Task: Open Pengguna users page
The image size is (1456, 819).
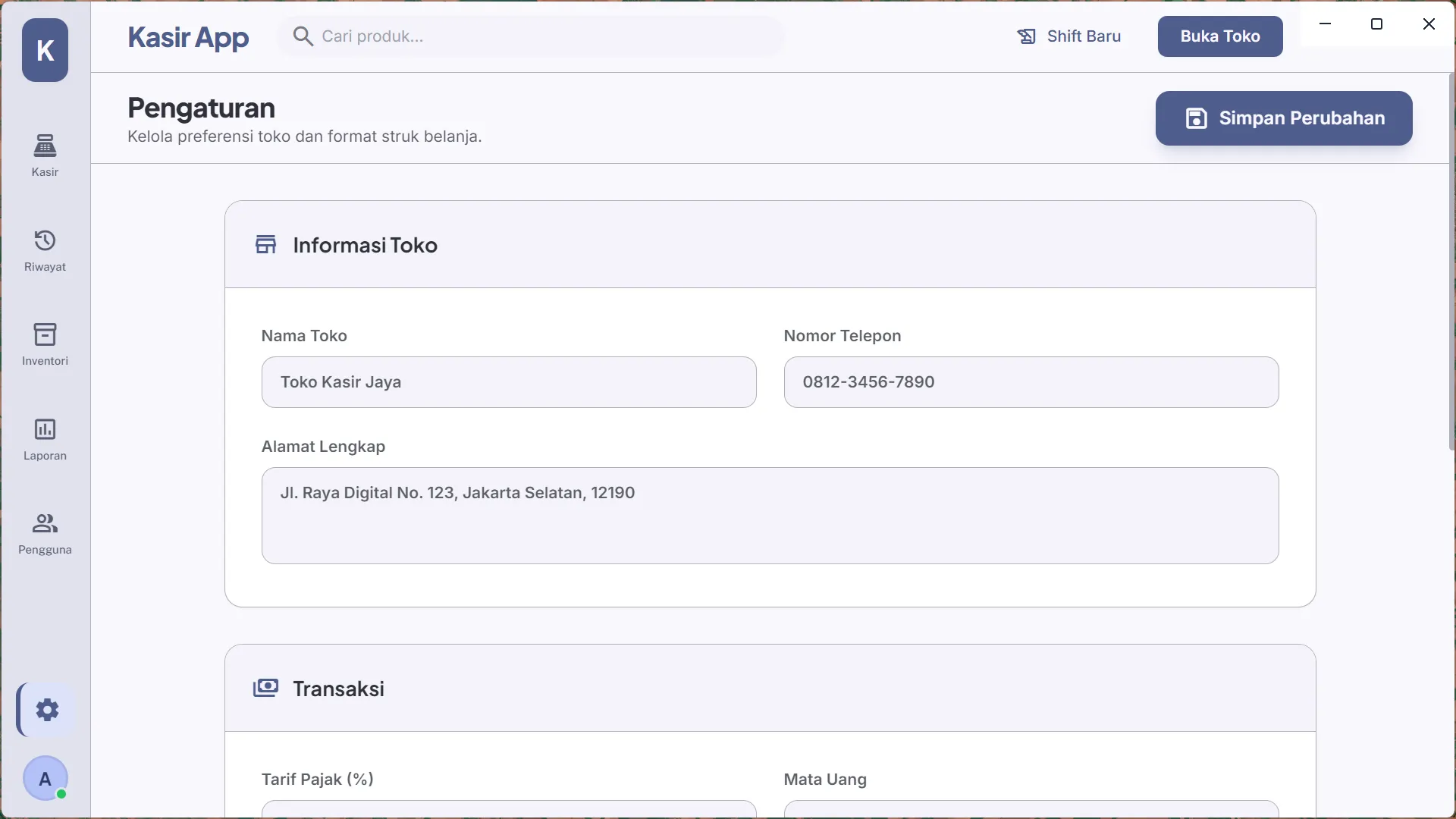Action: [x=45, y=533]
